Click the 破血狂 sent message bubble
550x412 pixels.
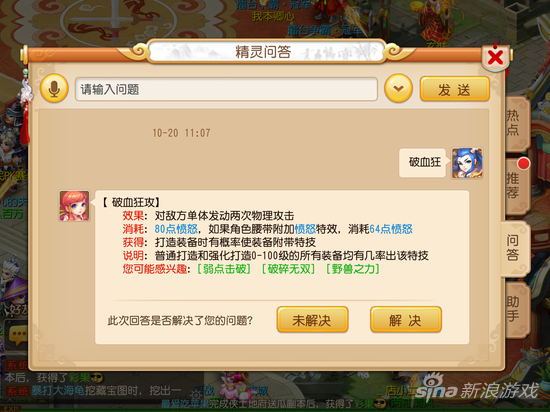click(424, 162)
